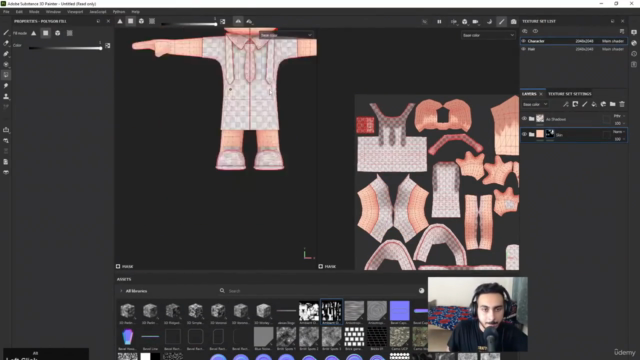The height and width of the screenshot is (360, 640).
Task: Open the Viewport menu
Action: [x=75, y=12]
